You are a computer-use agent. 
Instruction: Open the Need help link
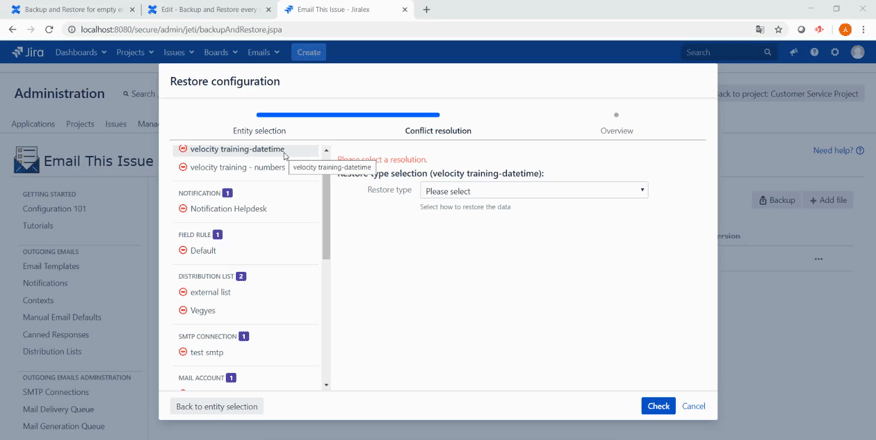(838, 150)
